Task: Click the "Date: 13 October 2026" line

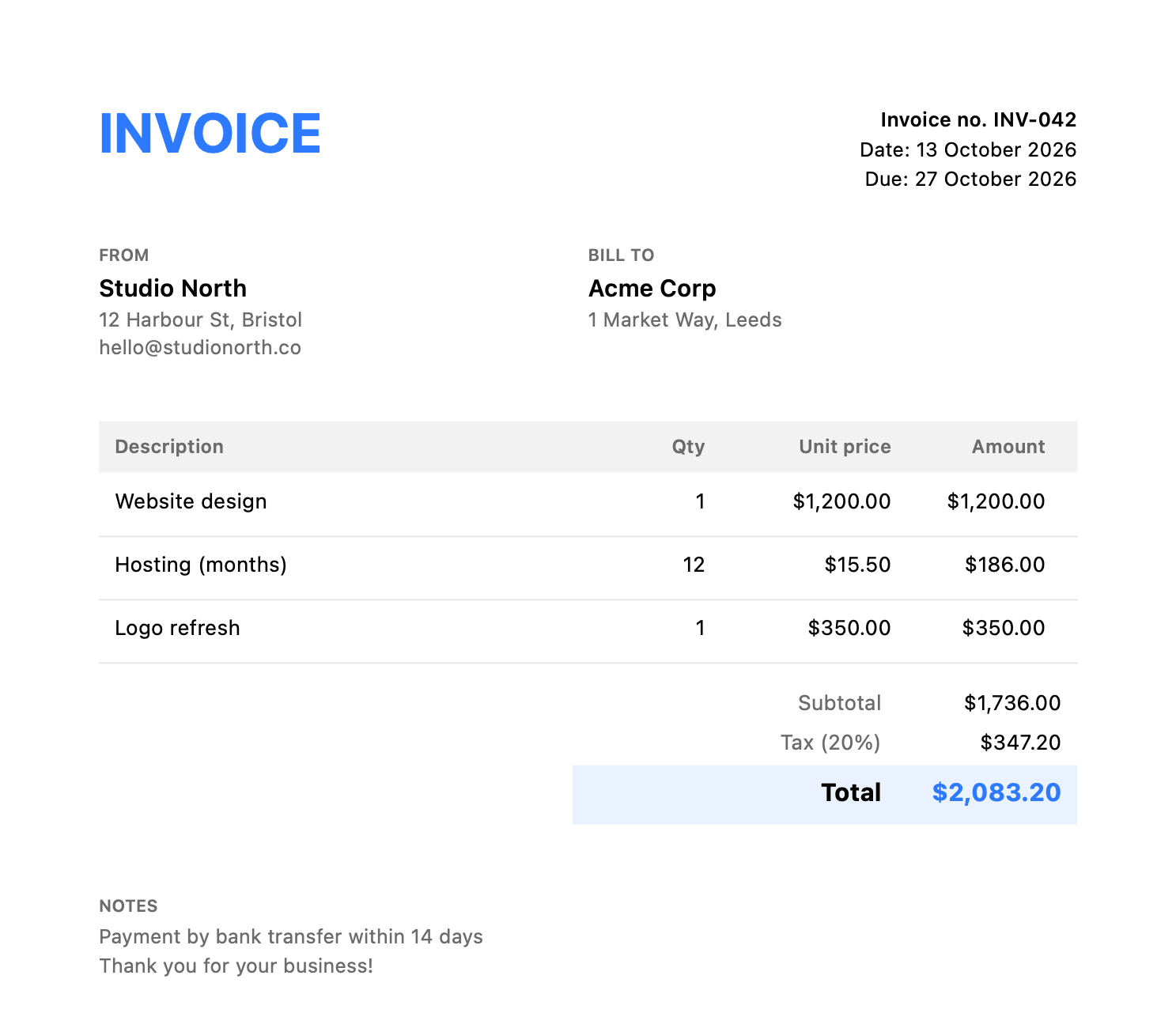Action: coord(968,149)
